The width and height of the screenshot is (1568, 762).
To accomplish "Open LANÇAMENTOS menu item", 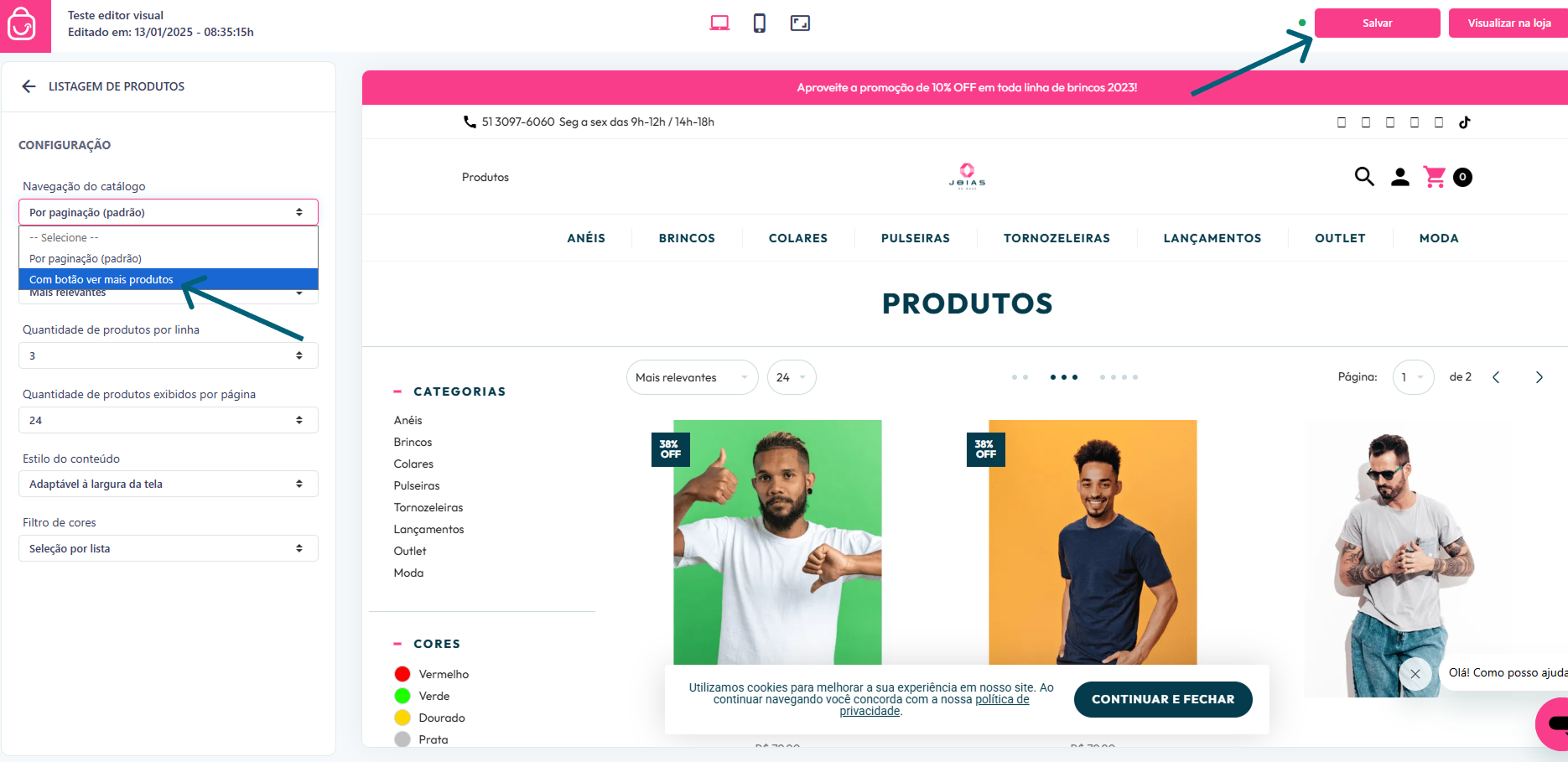I will click(x=1212, y=238).
